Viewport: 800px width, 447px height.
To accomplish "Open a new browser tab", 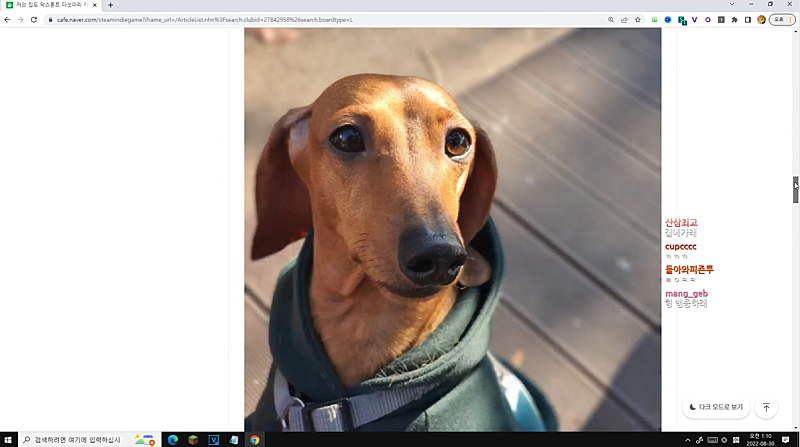I will point(110,5).
